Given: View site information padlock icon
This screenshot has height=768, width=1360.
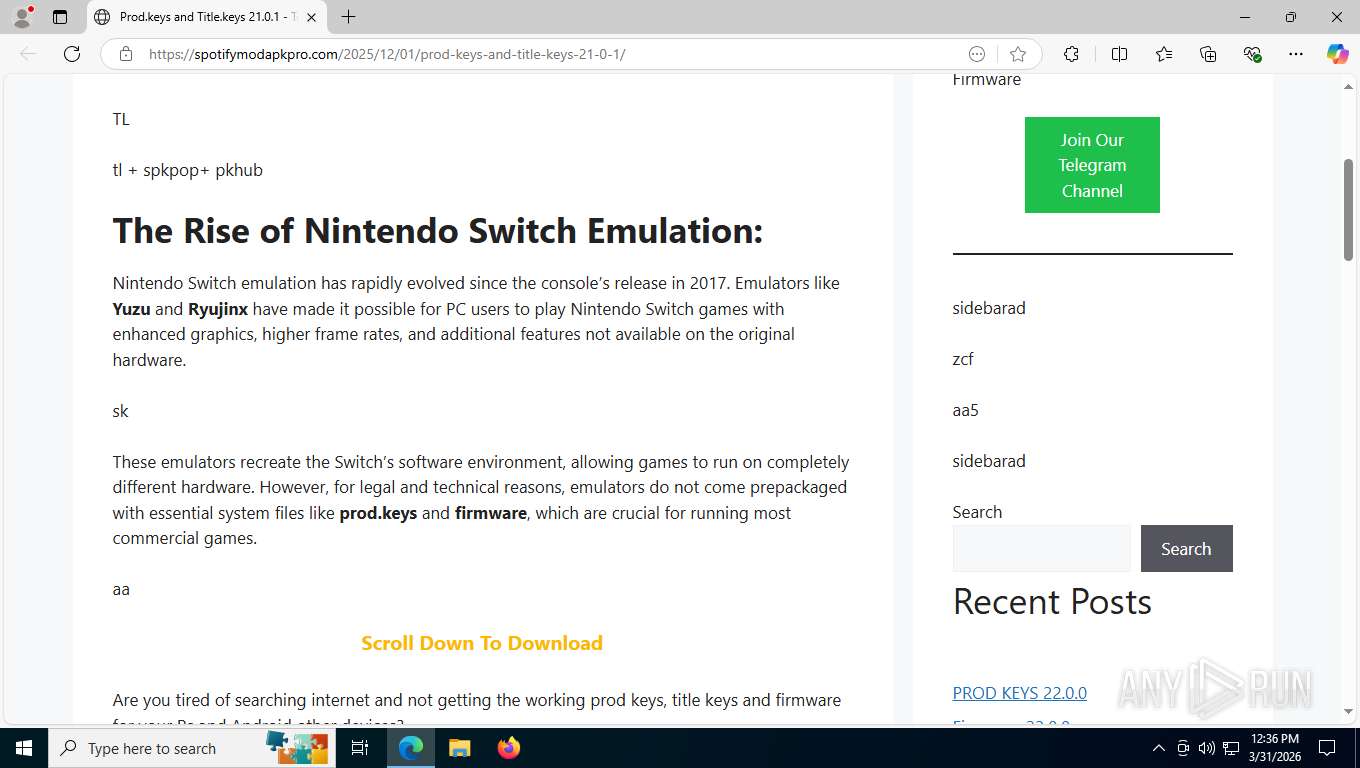Looking at the screenshot, I should pos(125,54).
